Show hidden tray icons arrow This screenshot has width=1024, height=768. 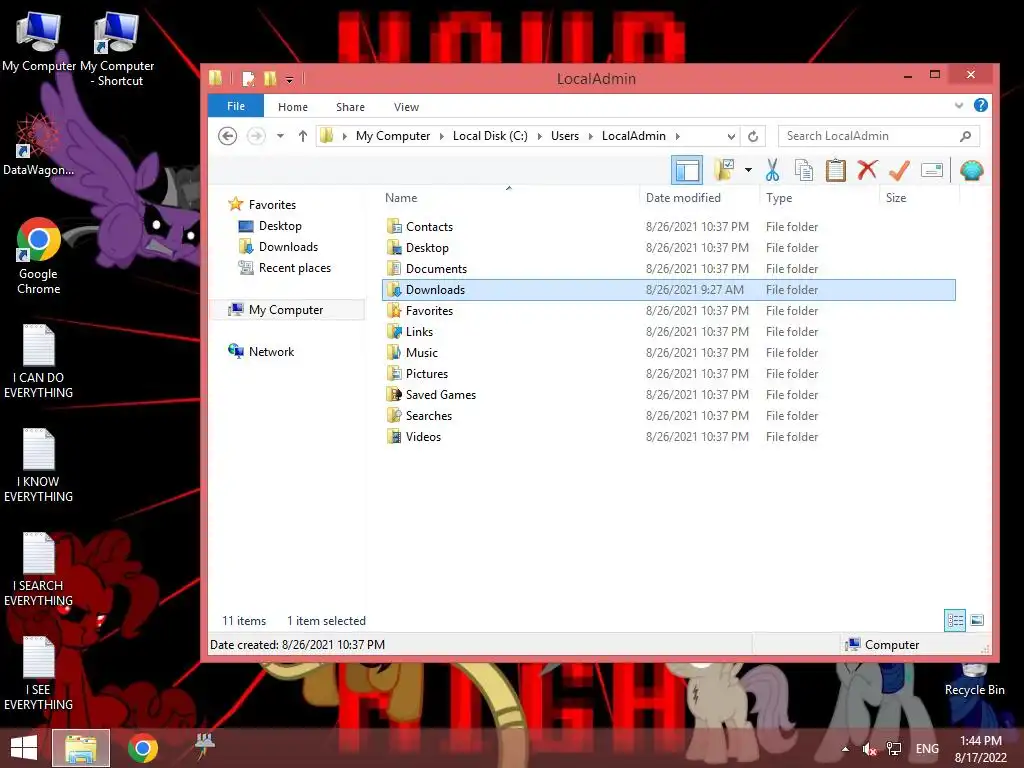point(845,749)
